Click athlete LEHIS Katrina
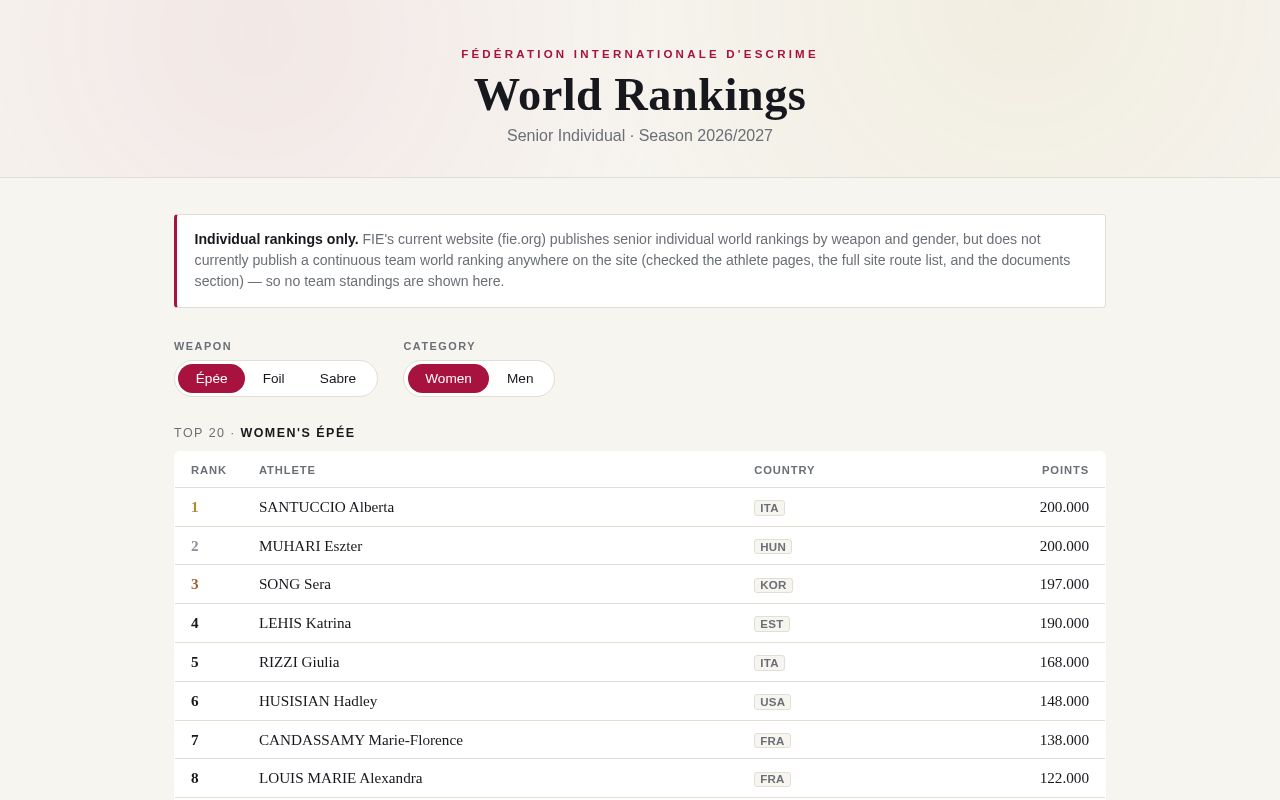 [x=305, y=623]
